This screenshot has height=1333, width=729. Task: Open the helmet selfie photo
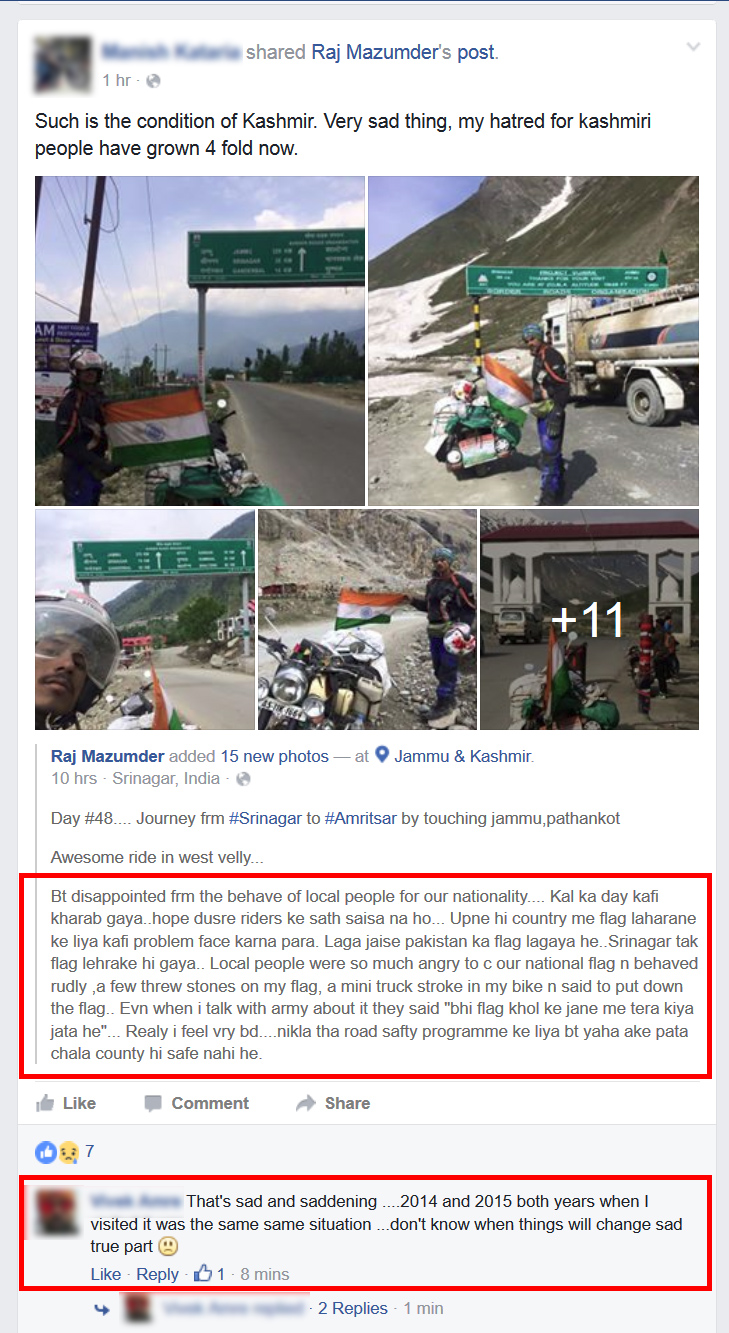pos(145,619)
